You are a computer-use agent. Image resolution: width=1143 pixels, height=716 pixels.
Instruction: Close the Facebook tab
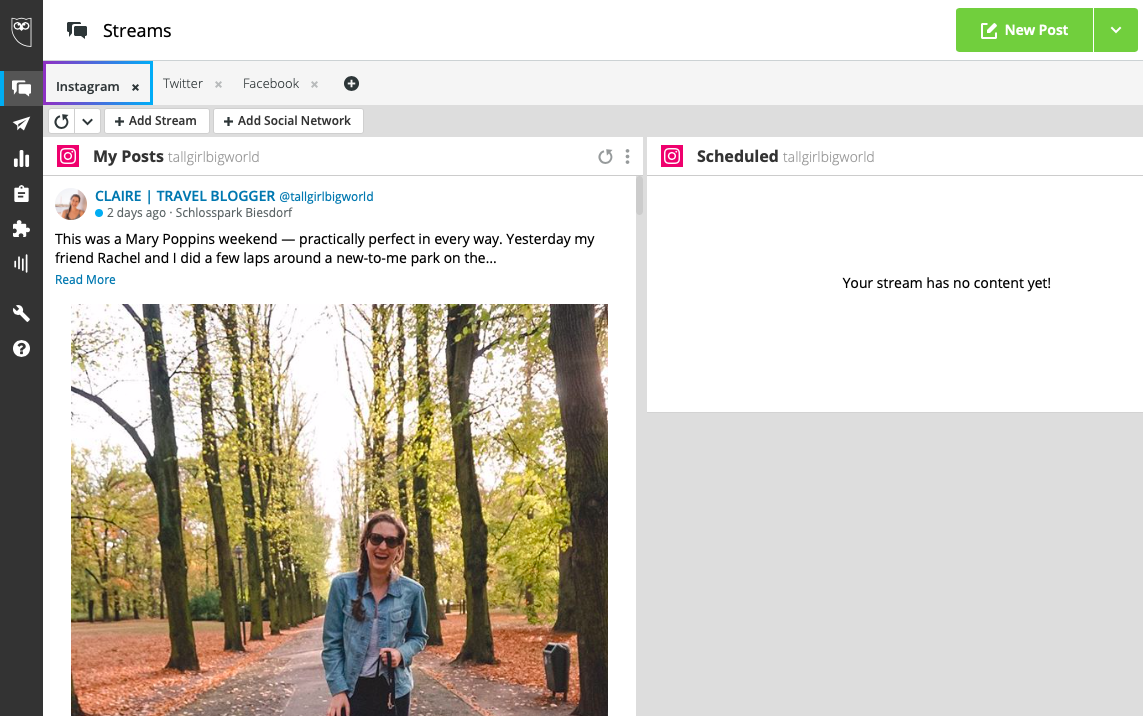[314, 85]
